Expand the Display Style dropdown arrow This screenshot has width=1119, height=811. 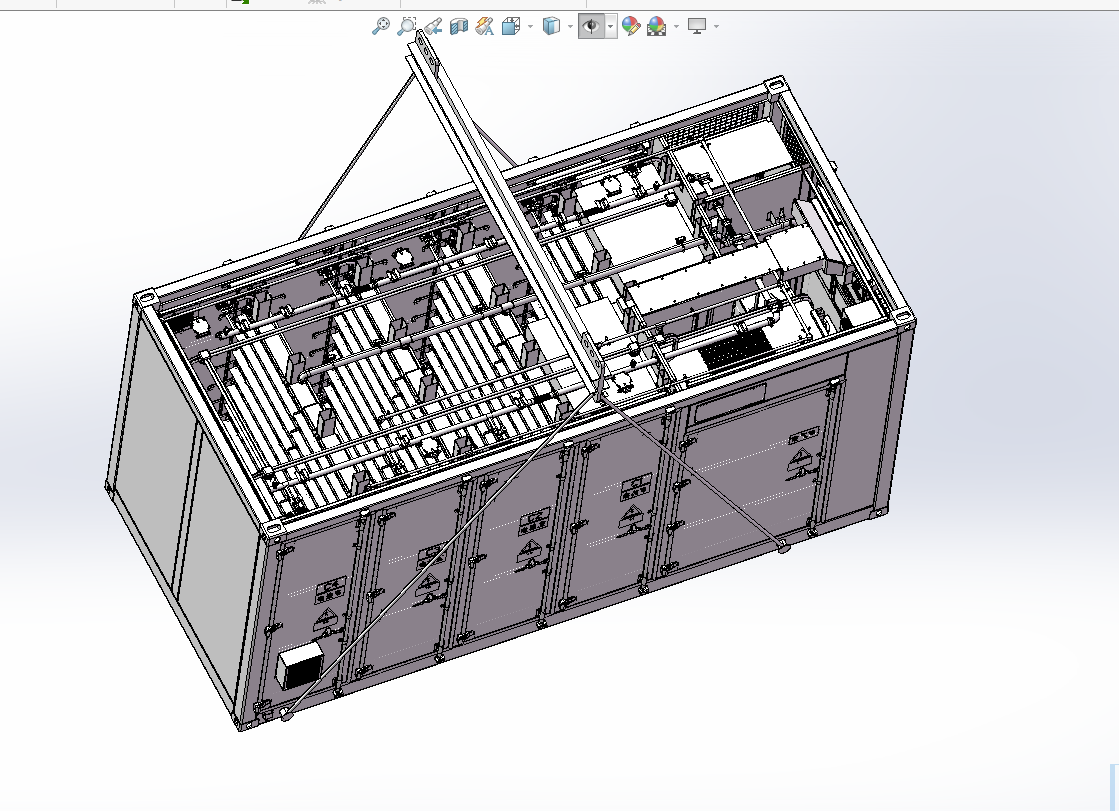click(570, 27)
